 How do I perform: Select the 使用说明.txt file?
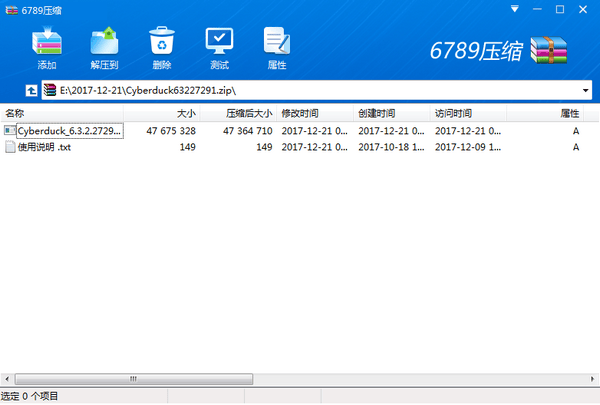(44, 147)
